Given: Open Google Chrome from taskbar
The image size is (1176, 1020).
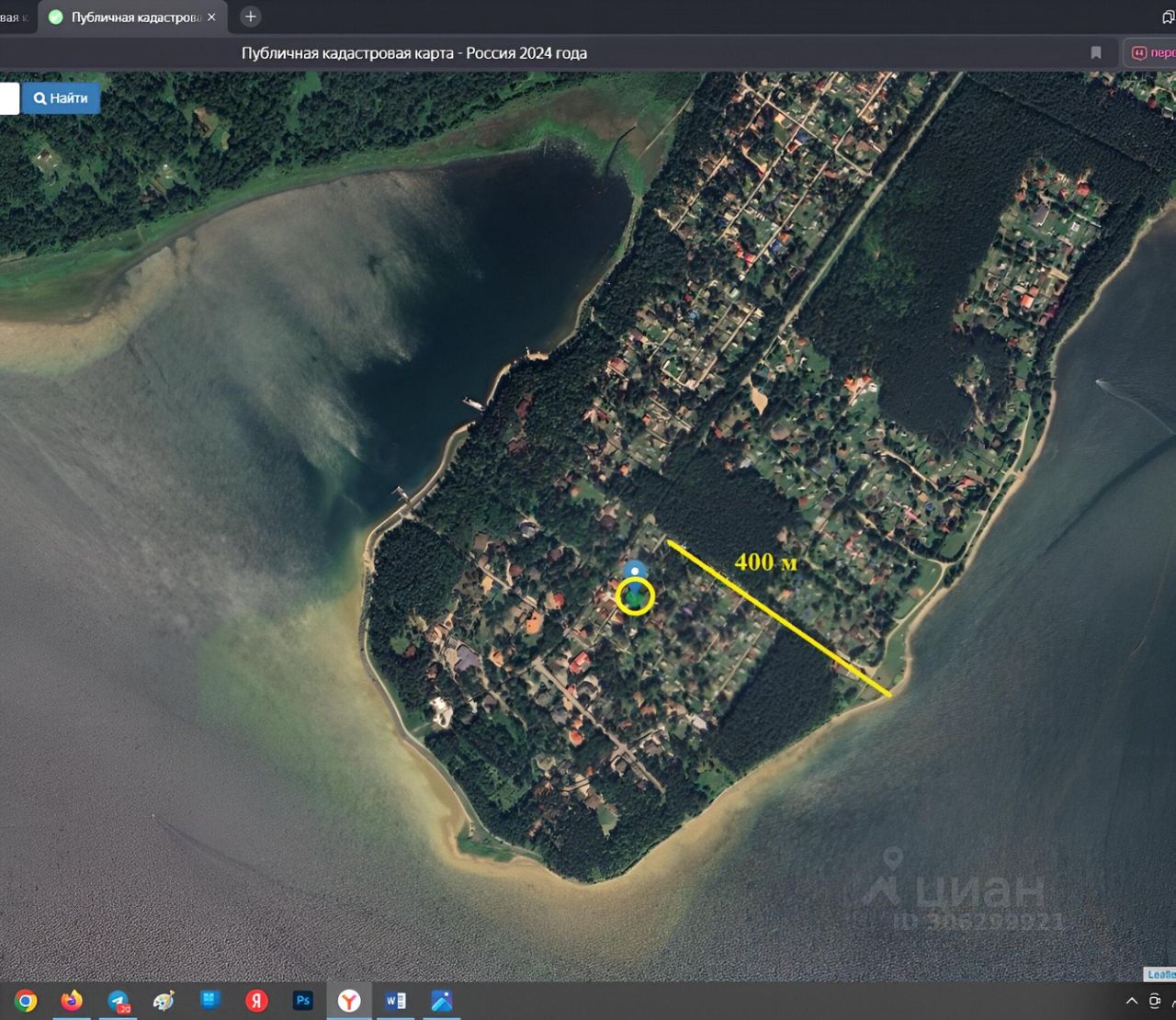Looking at the screenshot, I should coord(26,1001).
